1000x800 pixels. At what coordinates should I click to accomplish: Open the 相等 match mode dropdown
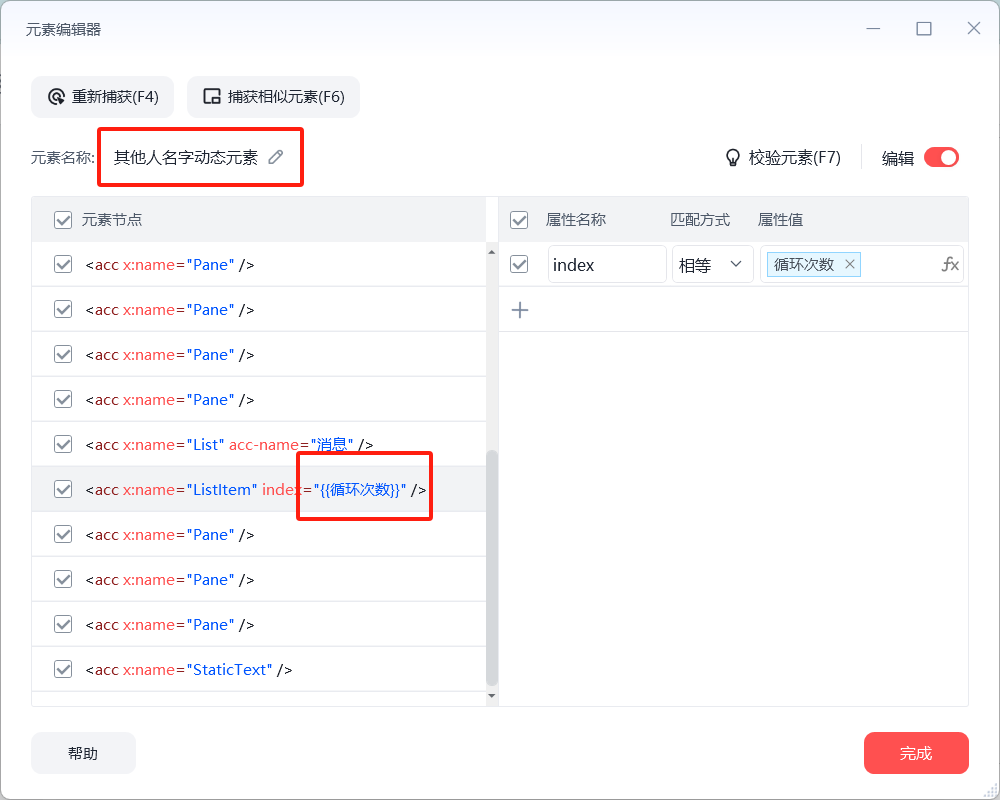712,264
